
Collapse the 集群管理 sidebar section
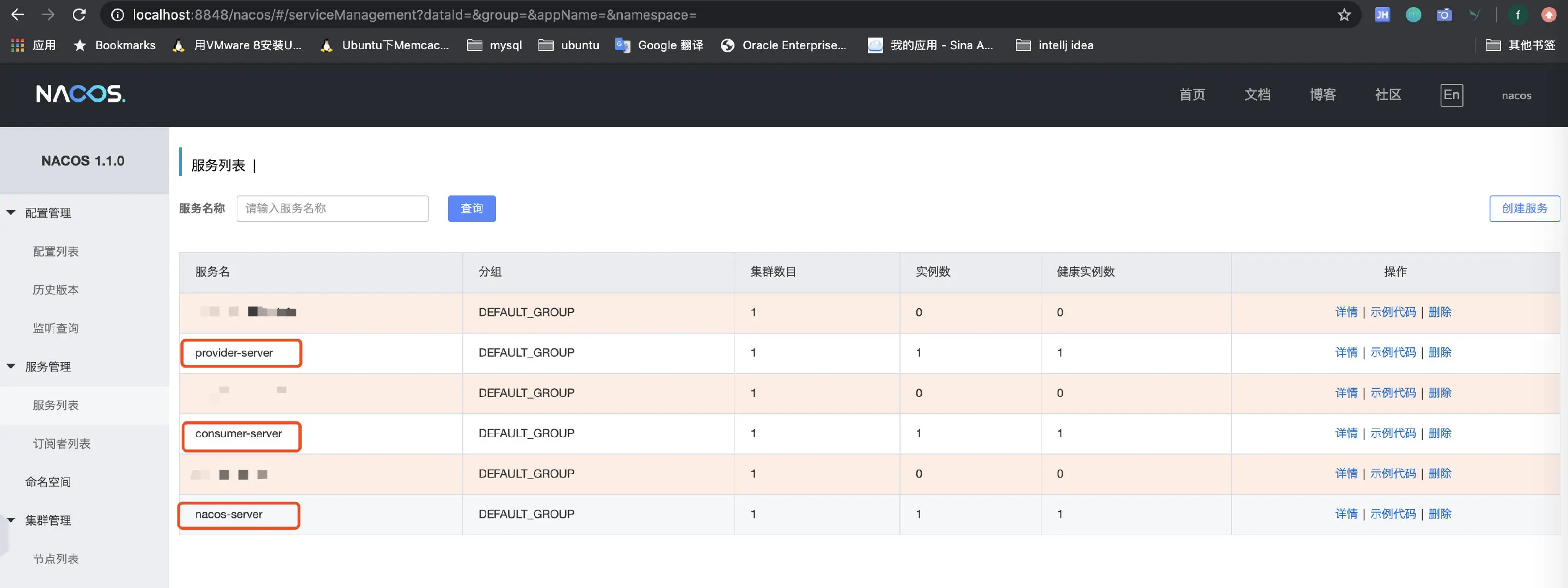click(x=11, y=520)
